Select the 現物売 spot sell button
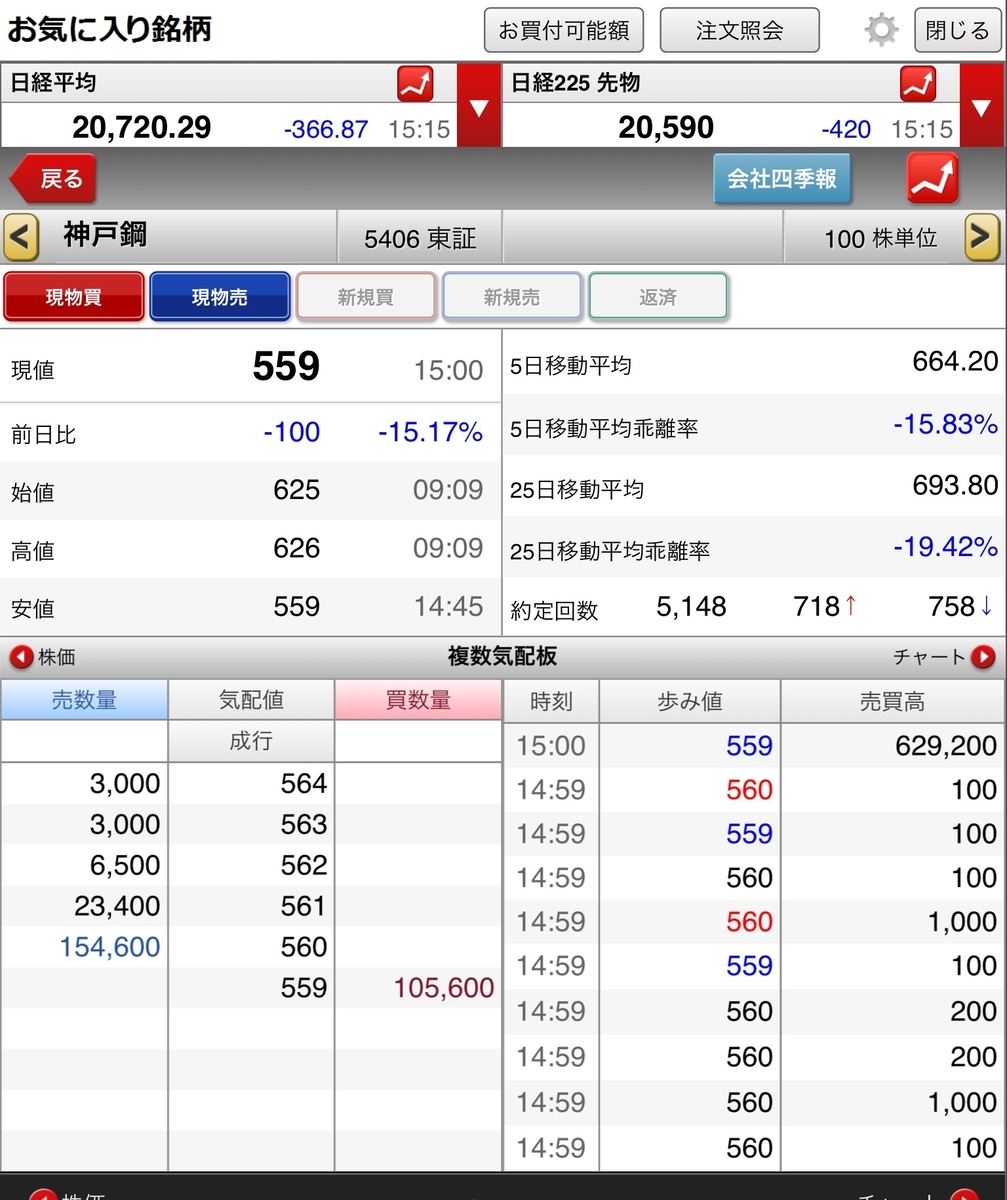Viewport: 1007px width, 1200px height. click(220, 297)
